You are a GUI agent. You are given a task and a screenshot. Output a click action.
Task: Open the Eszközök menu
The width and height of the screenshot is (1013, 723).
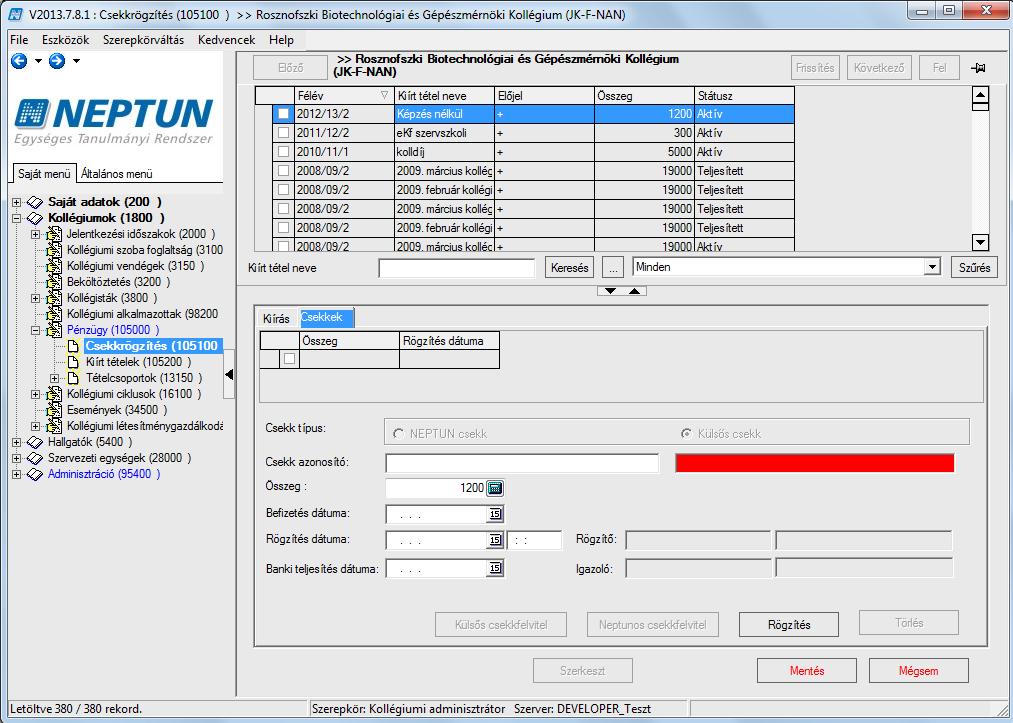coord(66,40)
